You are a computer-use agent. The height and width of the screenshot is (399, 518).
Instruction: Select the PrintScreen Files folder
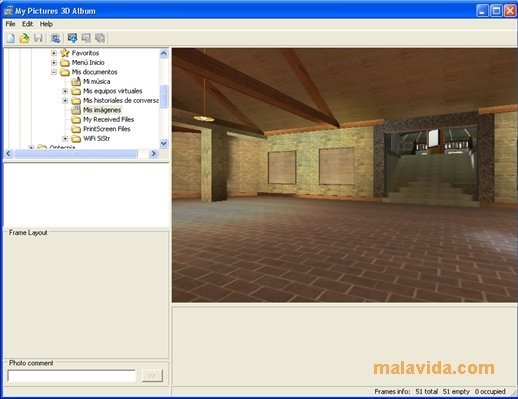click(107, 129)
